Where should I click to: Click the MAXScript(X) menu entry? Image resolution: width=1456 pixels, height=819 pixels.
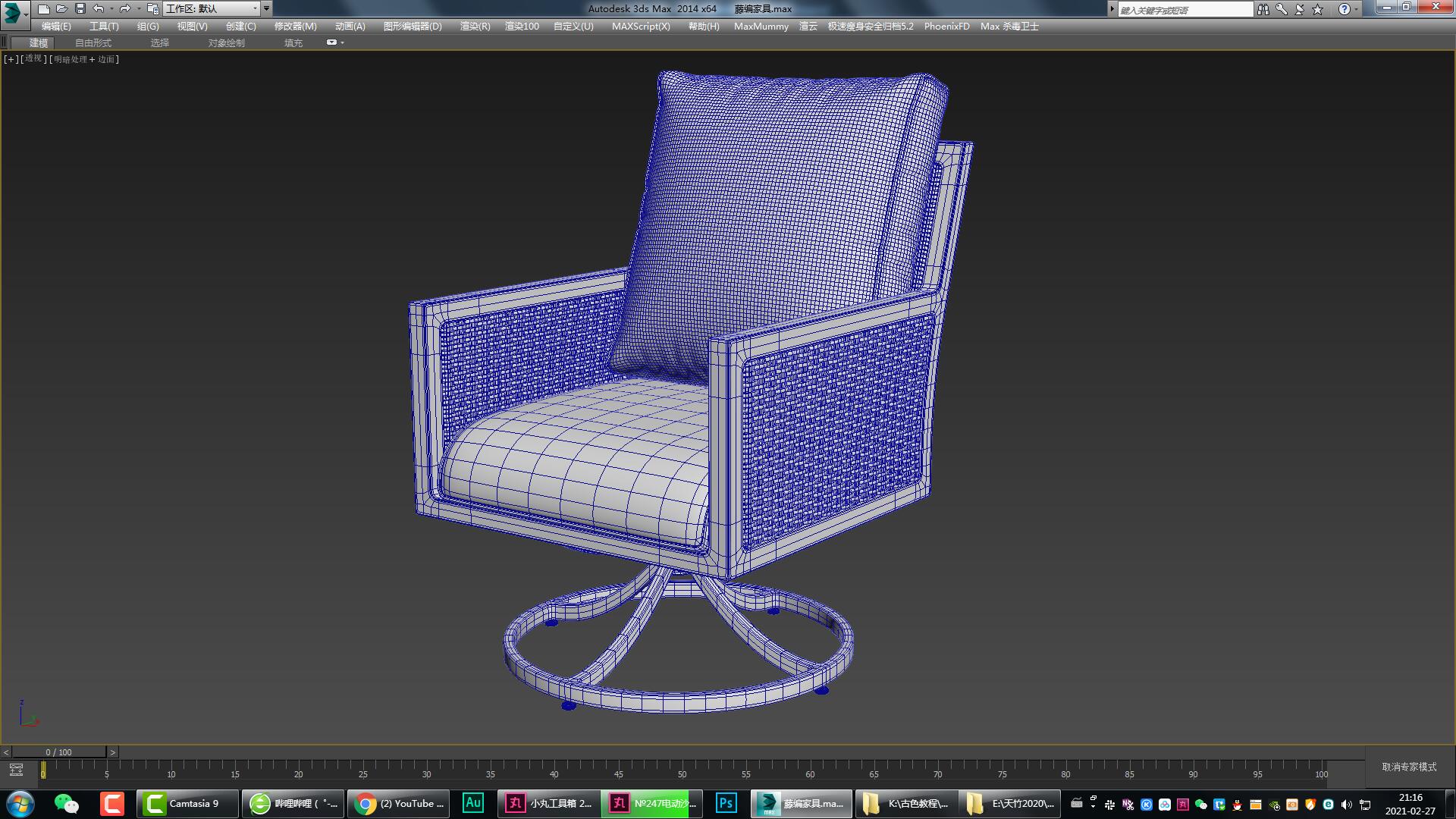(642, 26)
